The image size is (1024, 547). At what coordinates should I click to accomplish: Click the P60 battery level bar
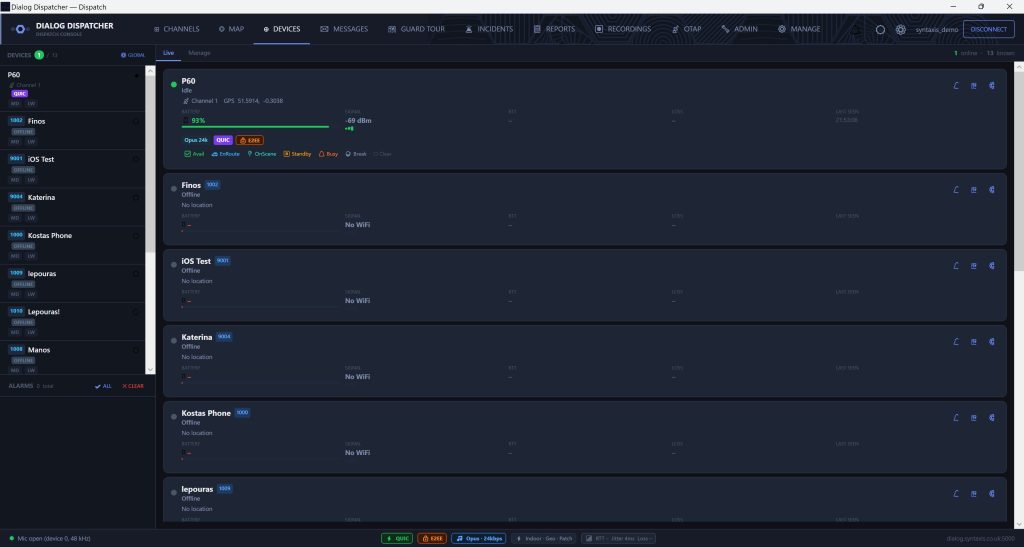[255, 126]
